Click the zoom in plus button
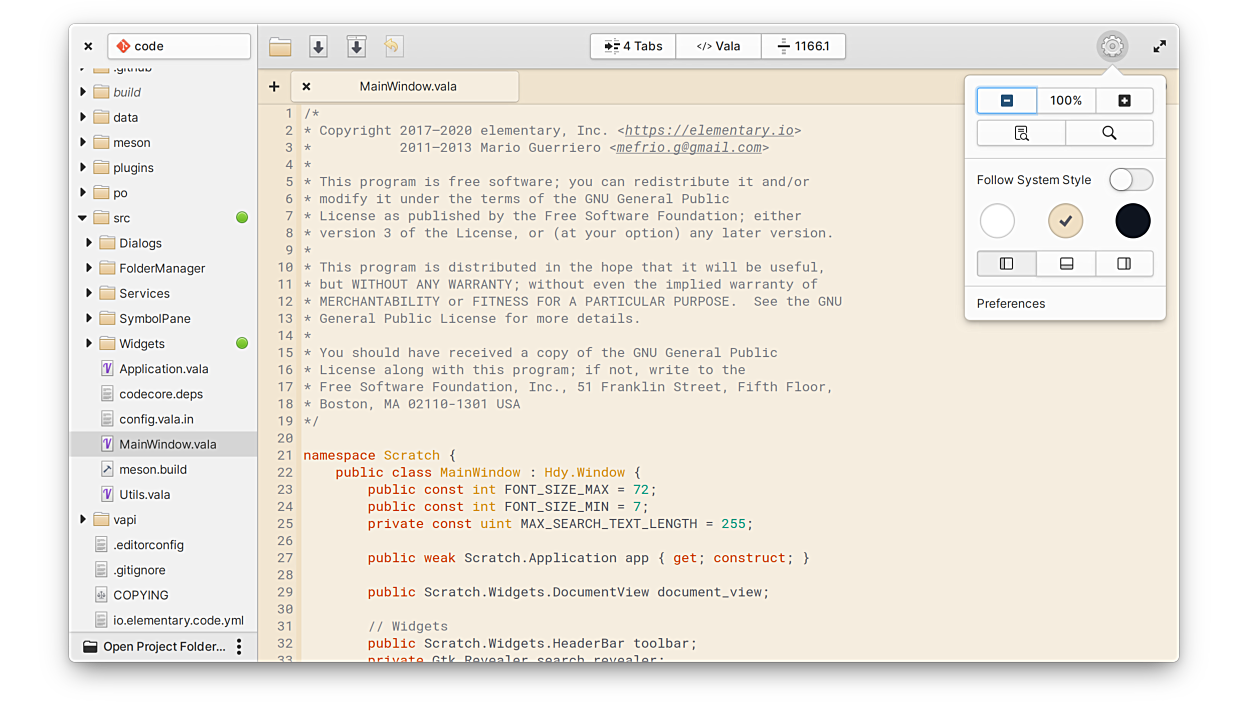This screenshot has width=1248, height=702. pyautogui.click(x=1124, y=101)
